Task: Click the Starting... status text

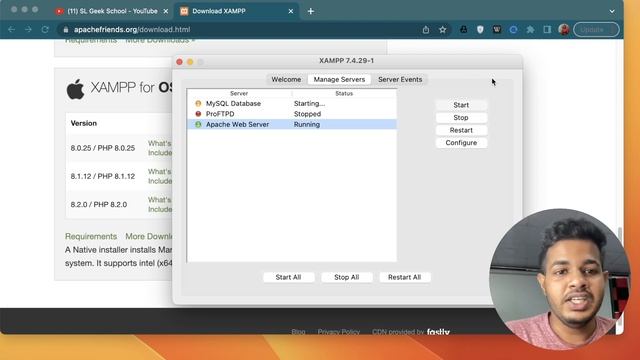Action: (x=309, y=104)
